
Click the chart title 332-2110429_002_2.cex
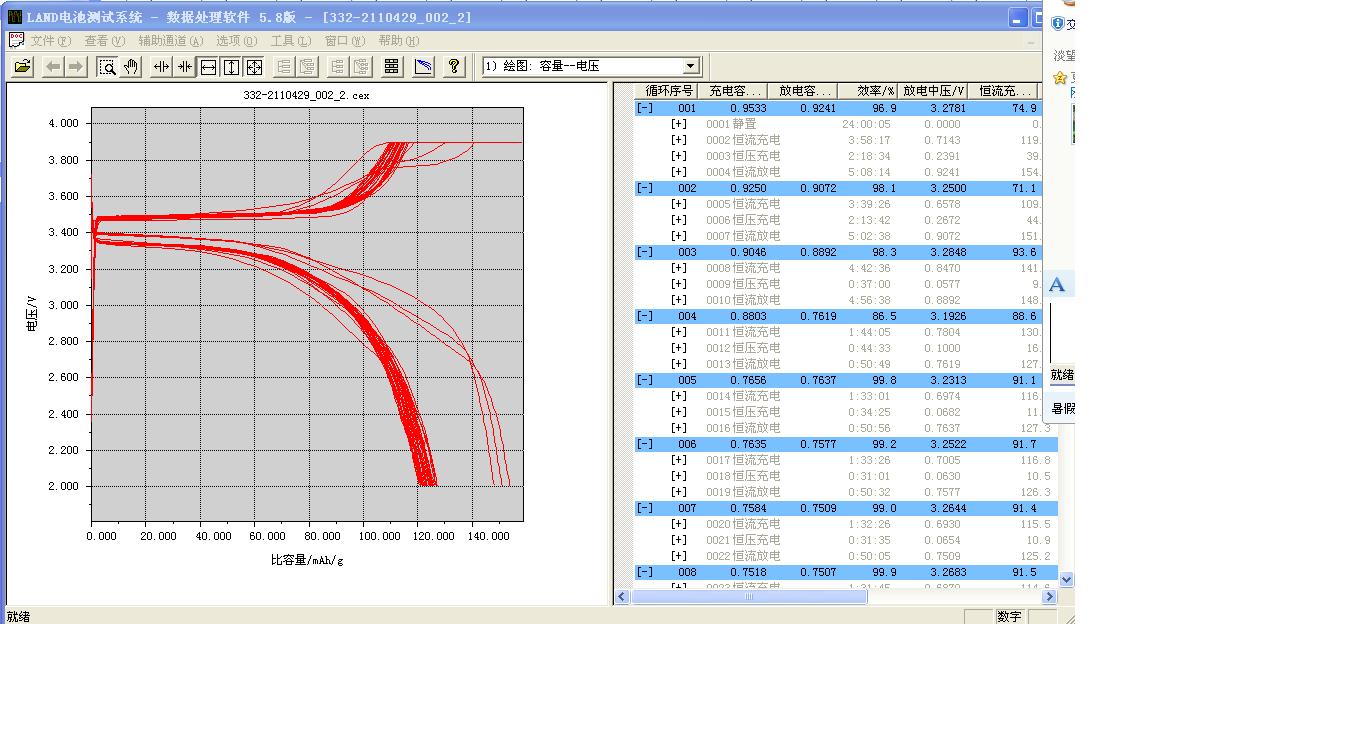[306, 96]
